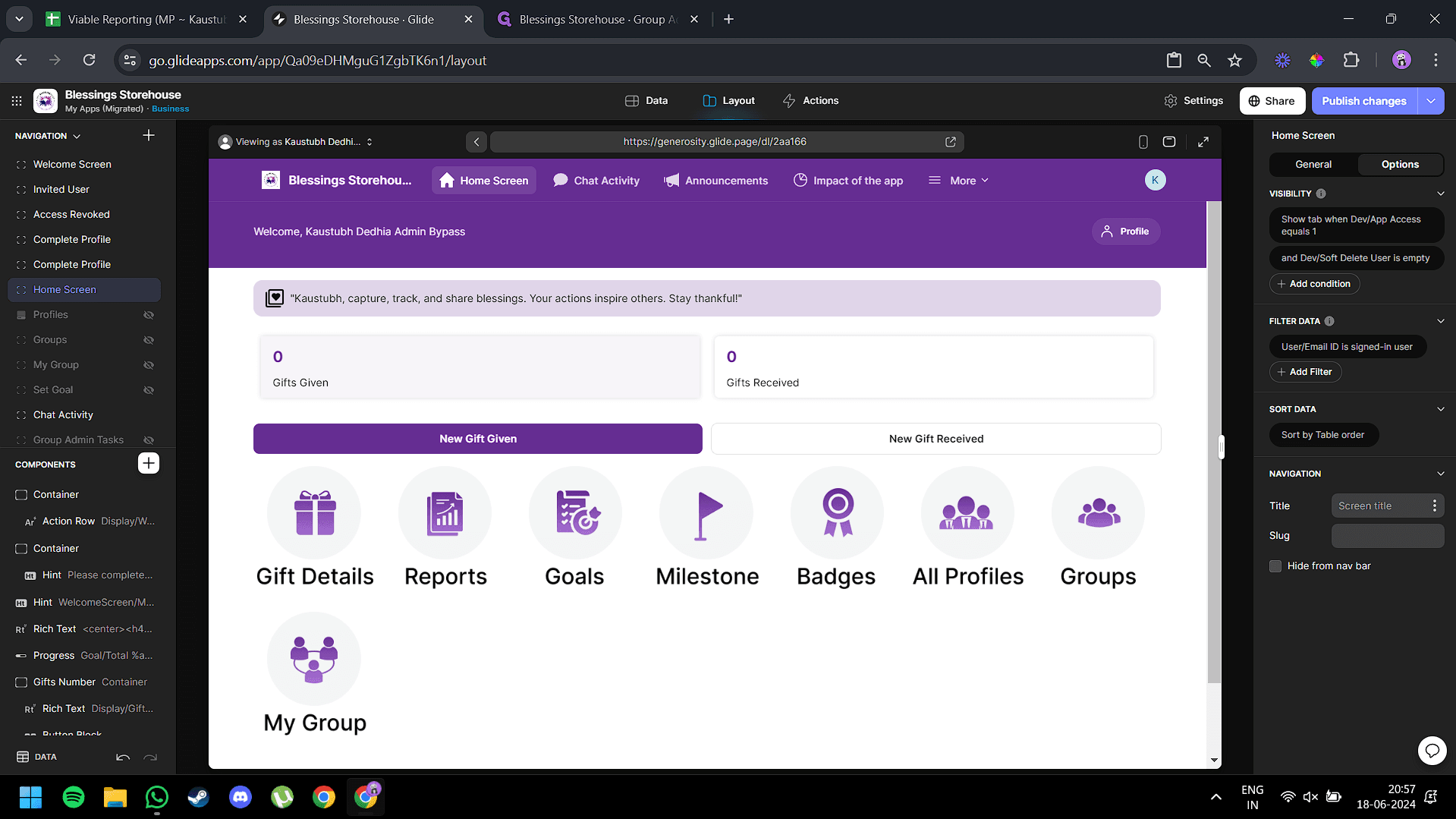Expand preview to fullscreen
Image resolution: width=1456 pixels, height=819 pixels.
(x=1203, y=142)
